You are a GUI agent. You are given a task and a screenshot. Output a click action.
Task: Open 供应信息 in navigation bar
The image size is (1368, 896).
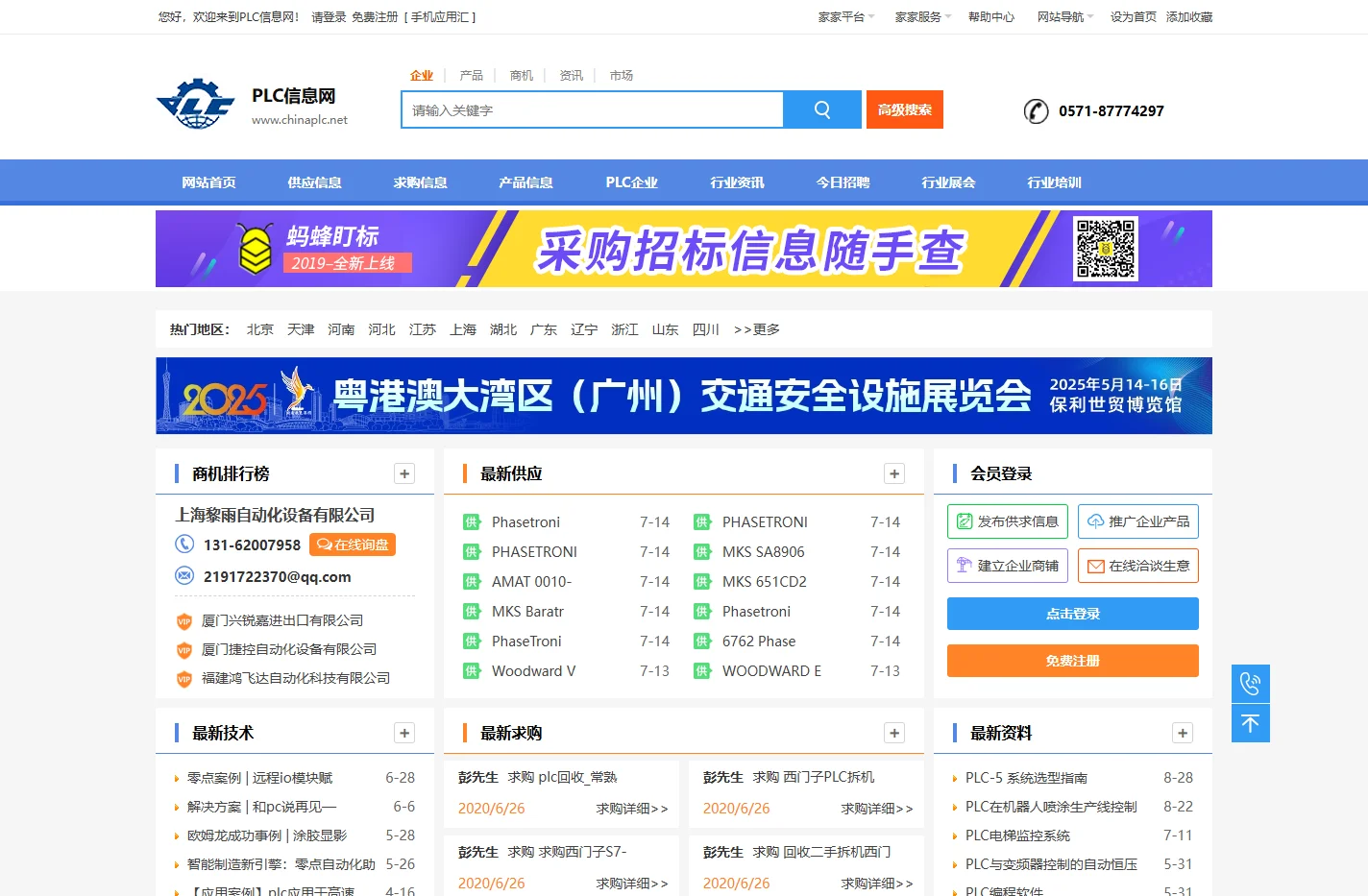coord(314,182)
